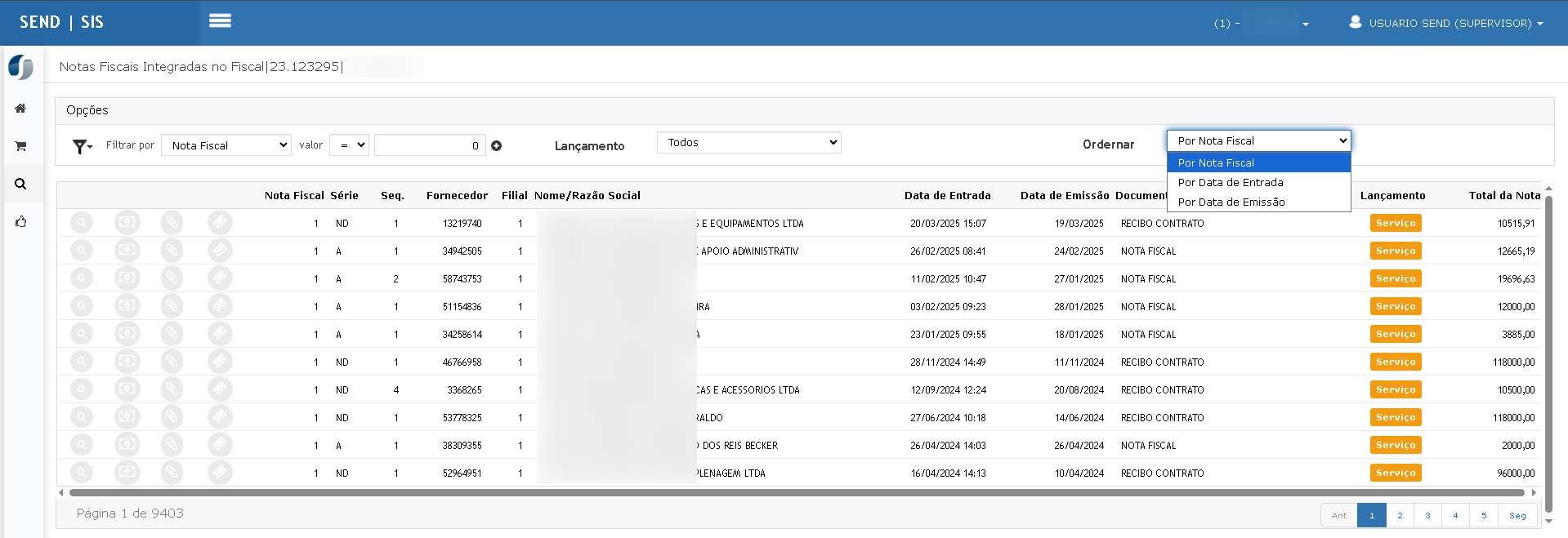Open the hamburger menu in the header
The width and height of the screenshot is (1568, 538).
[x=220, y=21]
